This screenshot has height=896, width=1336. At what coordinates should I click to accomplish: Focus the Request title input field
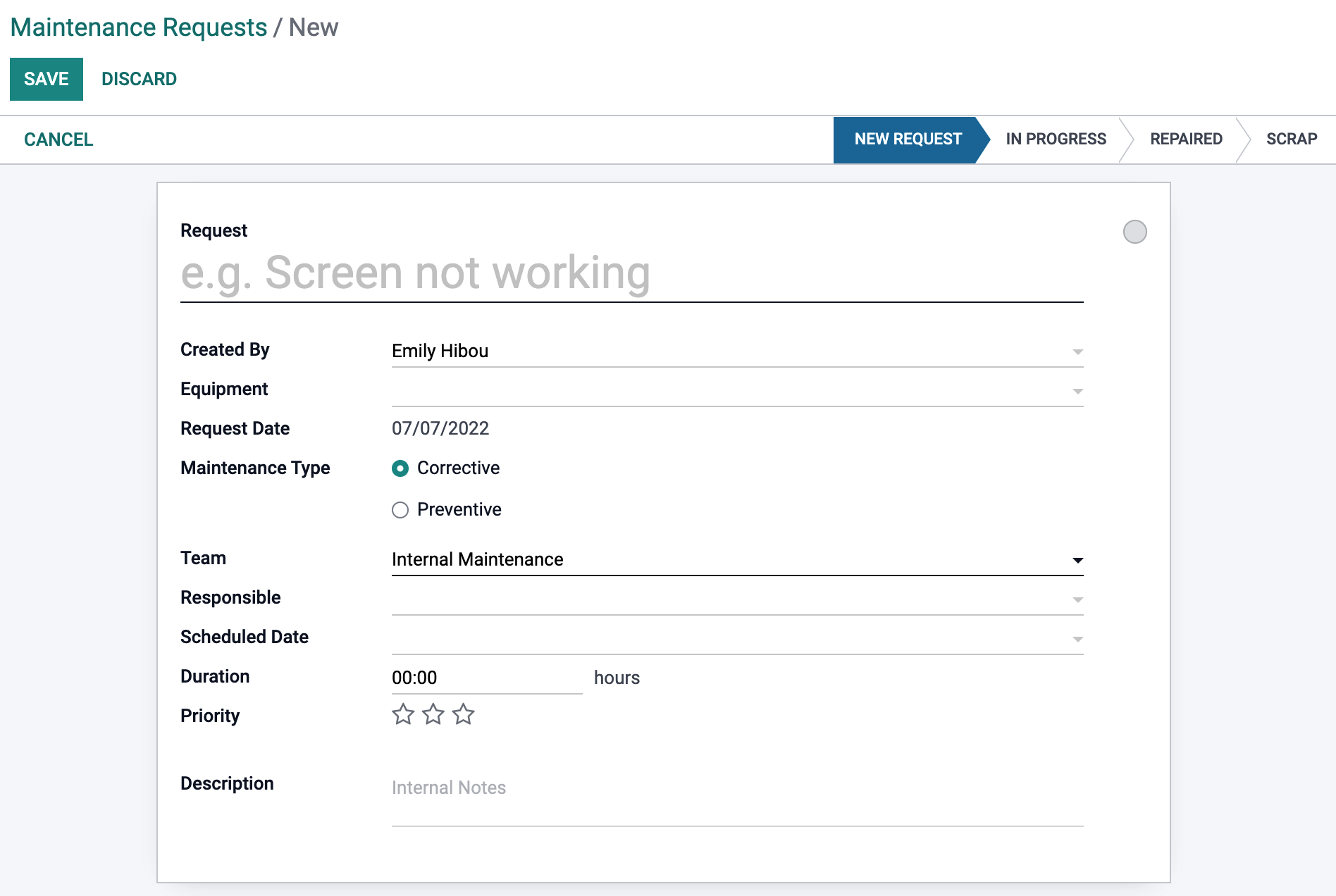click(x=631, y=273)
